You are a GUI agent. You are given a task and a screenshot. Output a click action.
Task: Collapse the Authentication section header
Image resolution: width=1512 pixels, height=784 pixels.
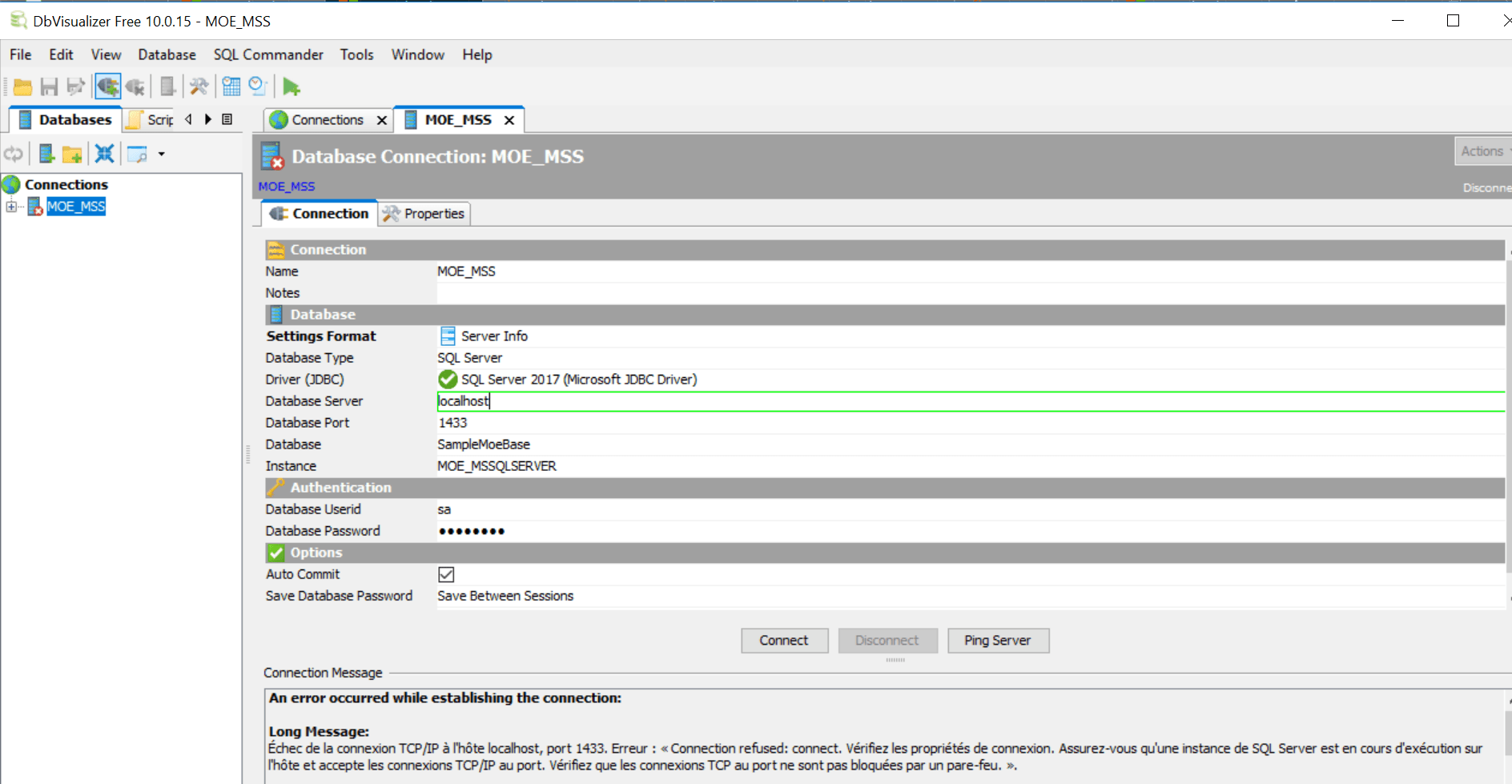tap(885, 488)
